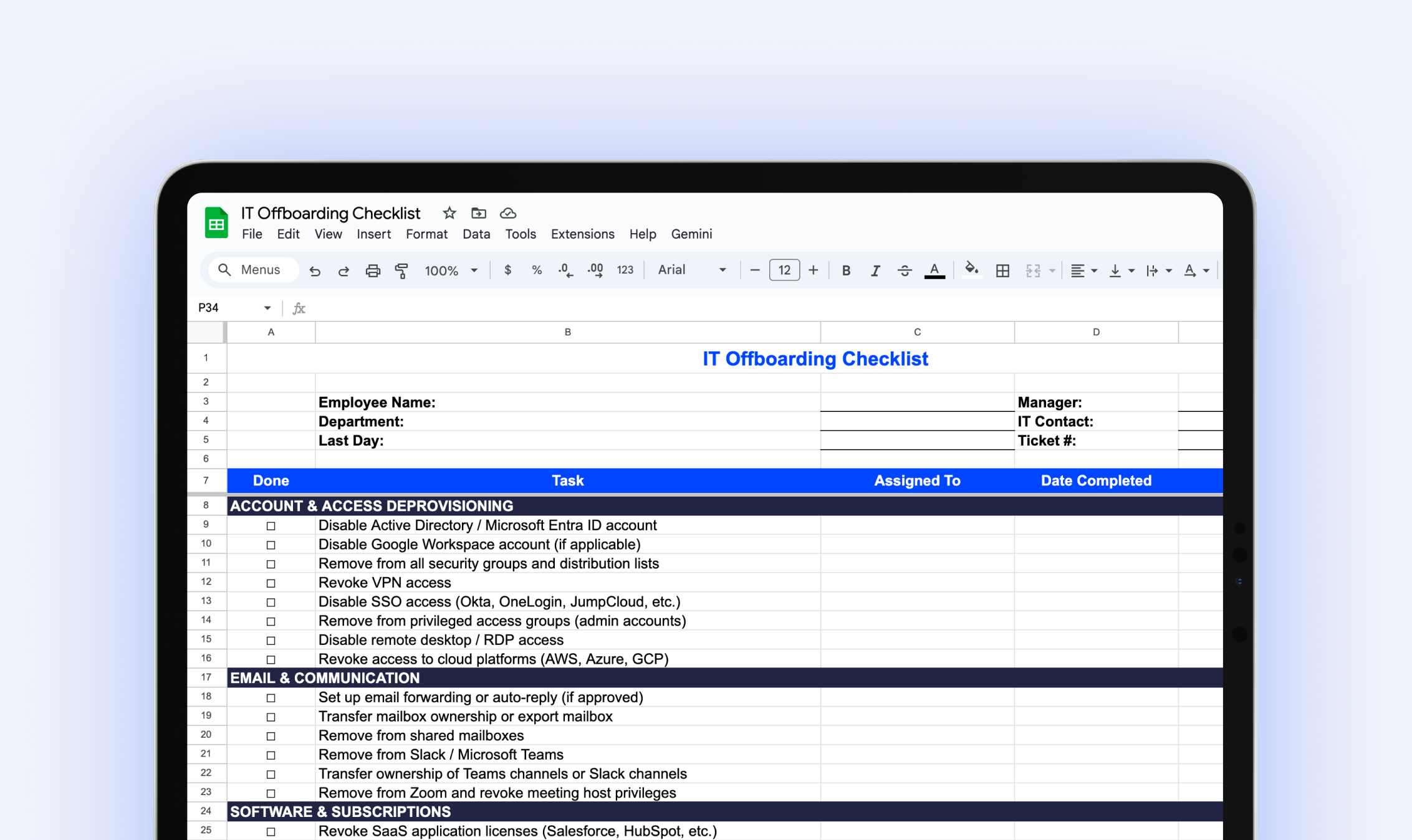Image resolution: width=1412 pixels, height=840 pixels.
Task: Star the IT Offboarding Checklist spreadsheet
Action: pos(449,213)
